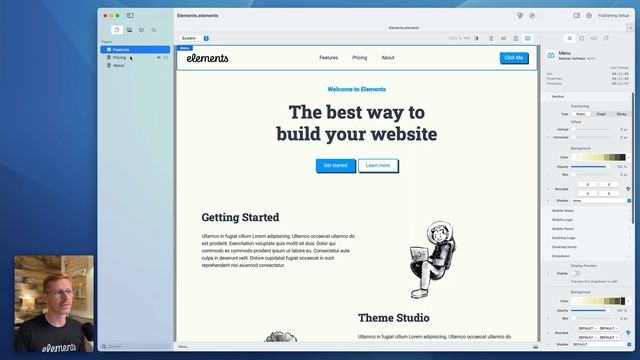Open the first Rounded DEFAULT dropdown
The image size is (640, 360).
tap(587, 329)
